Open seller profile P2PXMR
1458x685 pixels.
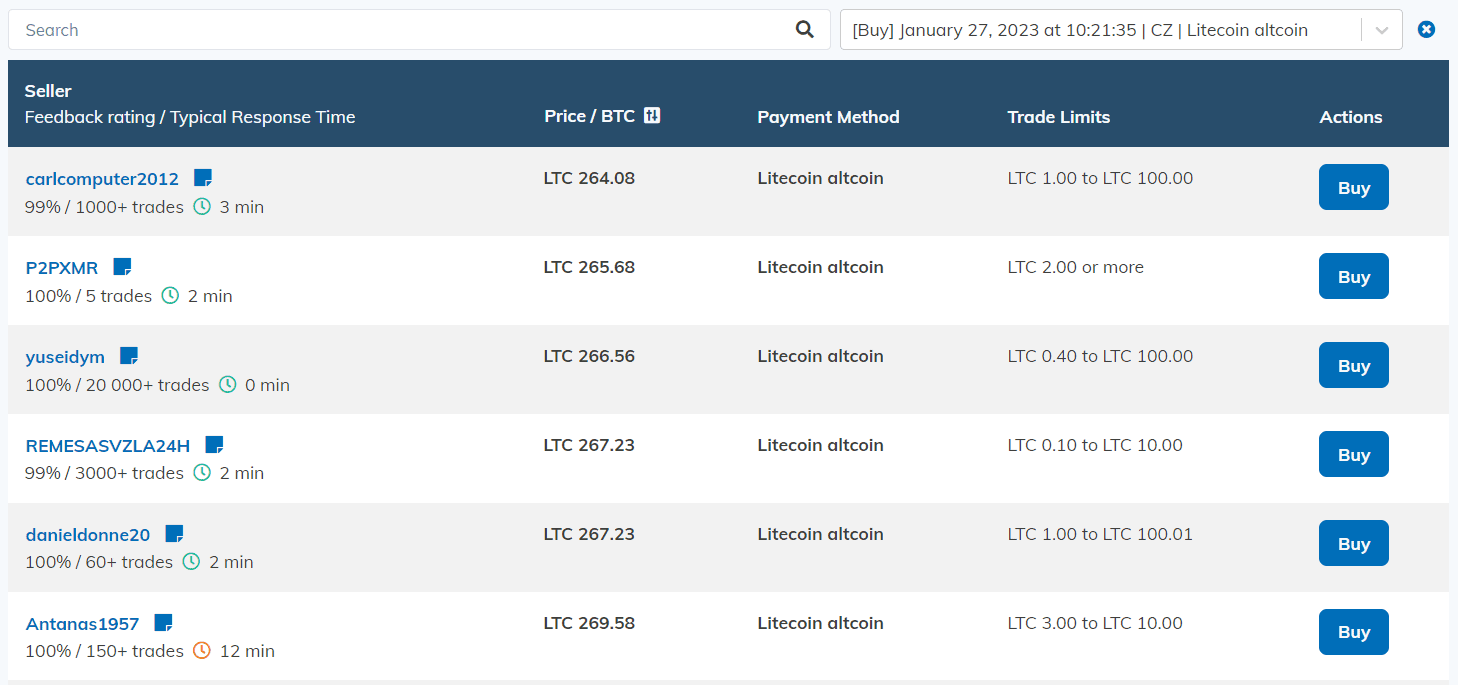click(x=62, y=268)
